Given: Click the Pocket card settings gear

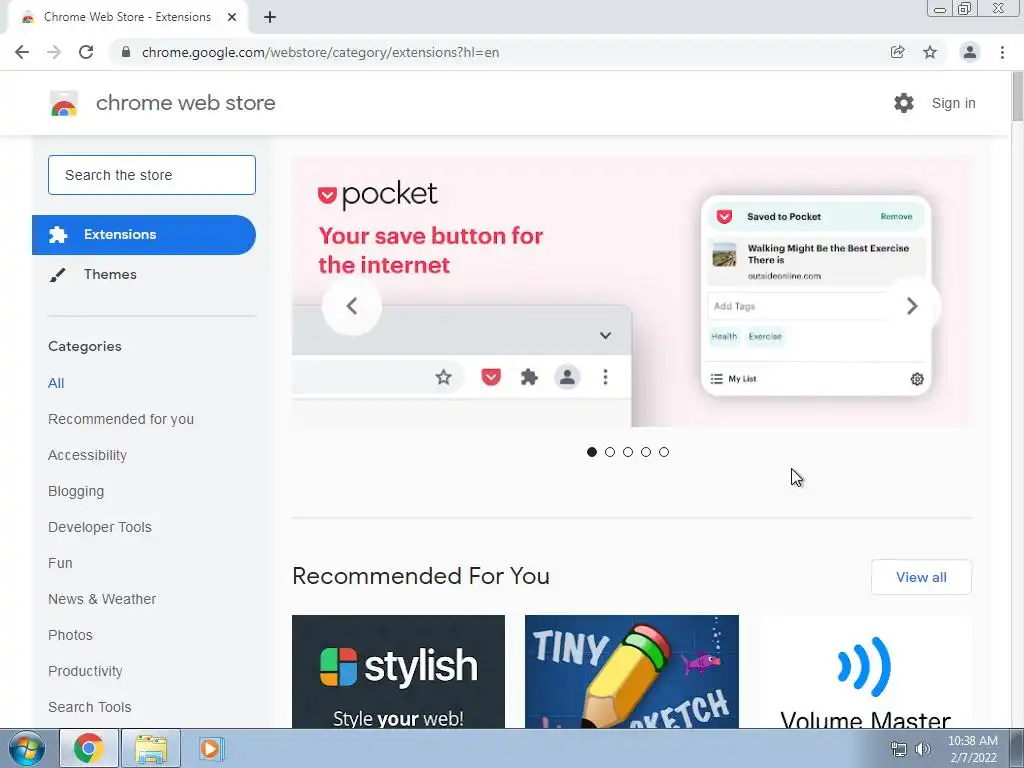Looking at the screenshot, I should click(x=917, y=379).
